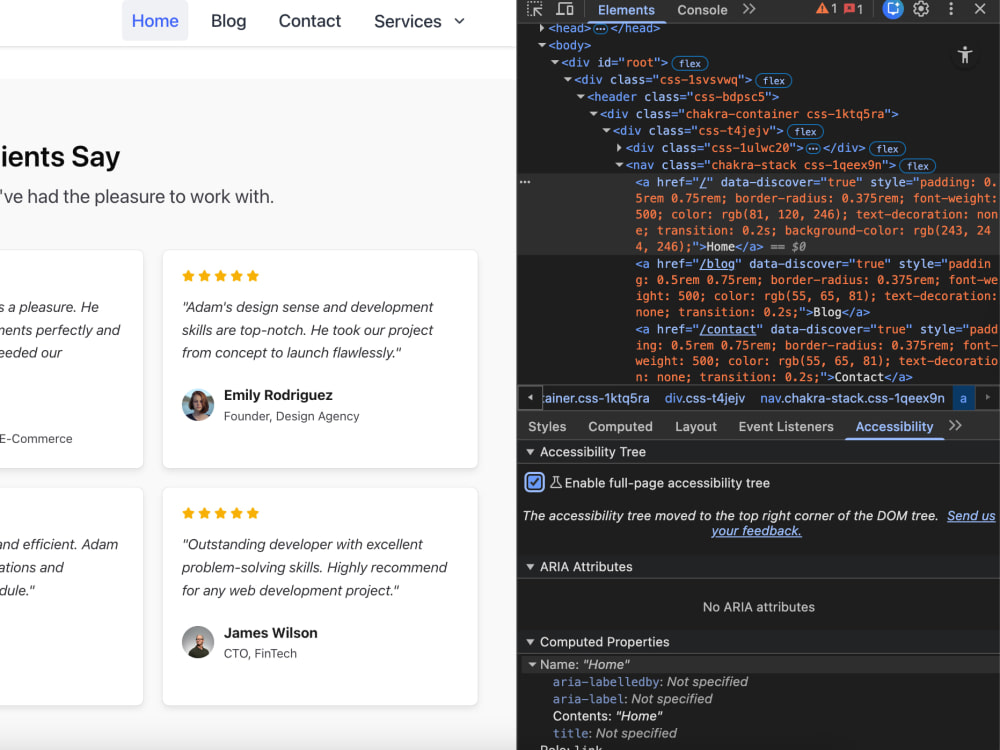Screen dimensions: 1000x750
Task: Collapse the Computed Properties section
Action: (529, 642)
